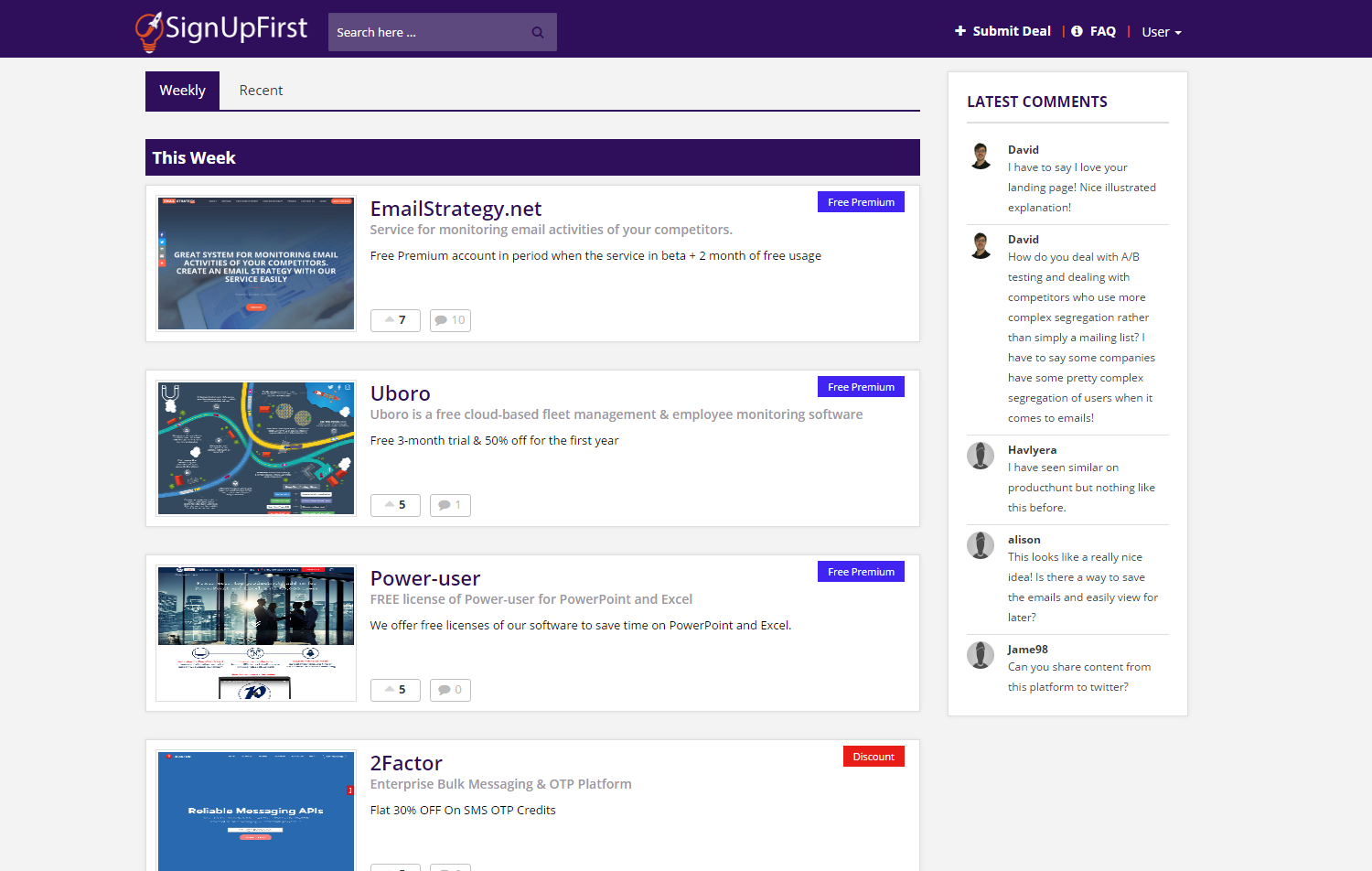Open the Uboro deal title
The image size is (1372, 871).
pos(400,393)
